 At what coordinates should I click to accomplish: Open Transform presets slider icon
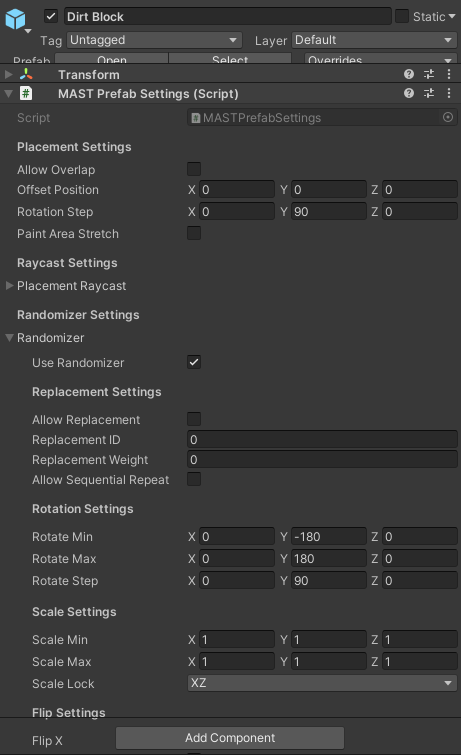click(x=429, y=74)
